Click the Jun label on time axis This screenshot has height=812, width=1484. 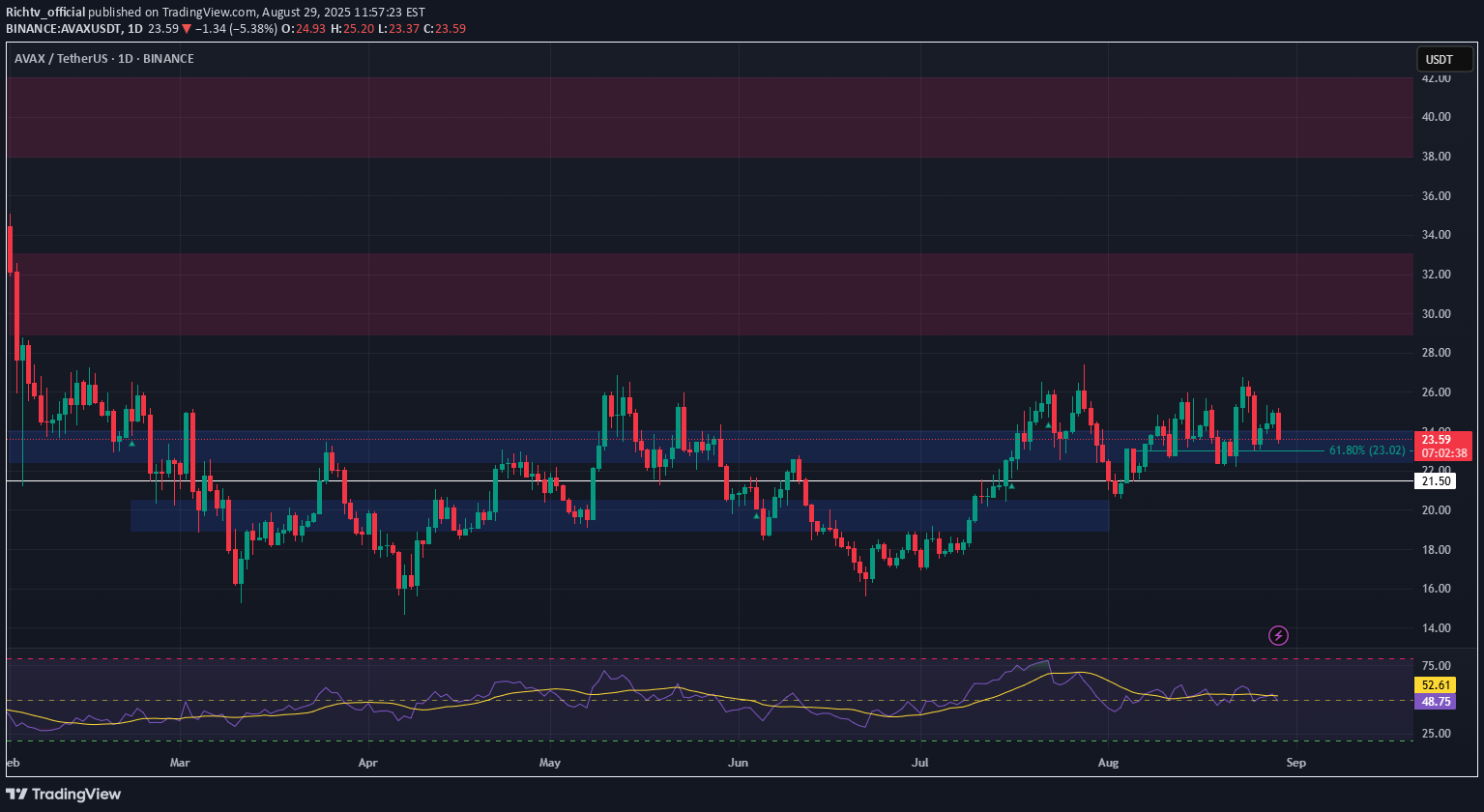738,763
